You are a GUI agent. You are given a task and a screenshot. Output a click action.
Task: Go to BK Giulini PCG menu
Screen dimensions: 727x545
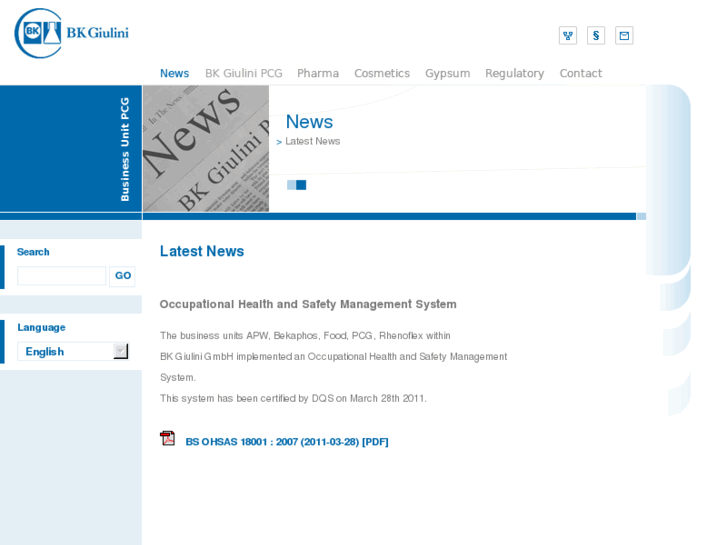[243, 73]
